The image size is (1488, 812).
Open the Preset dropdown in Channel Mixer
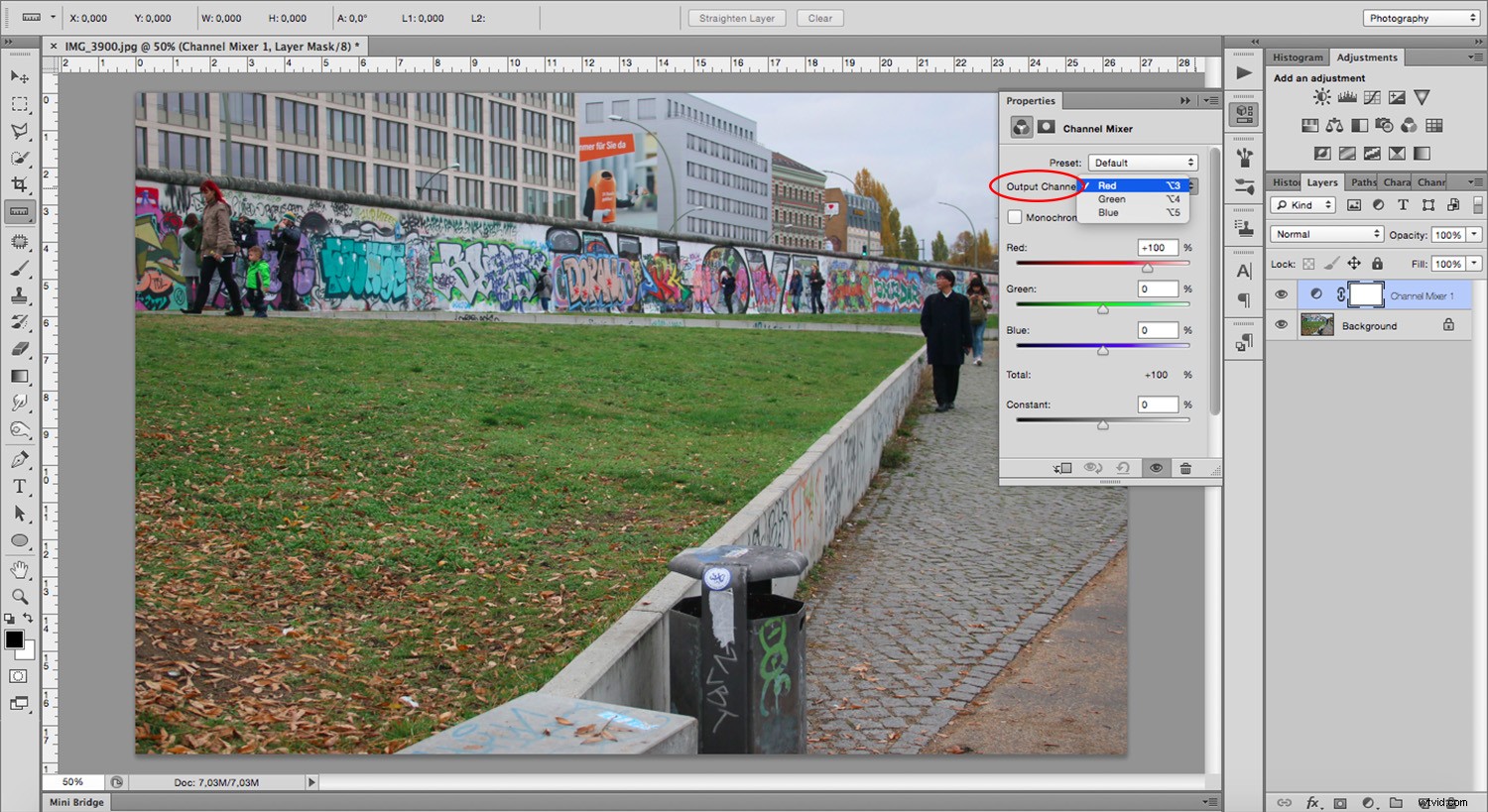(x=1142, y=162)
